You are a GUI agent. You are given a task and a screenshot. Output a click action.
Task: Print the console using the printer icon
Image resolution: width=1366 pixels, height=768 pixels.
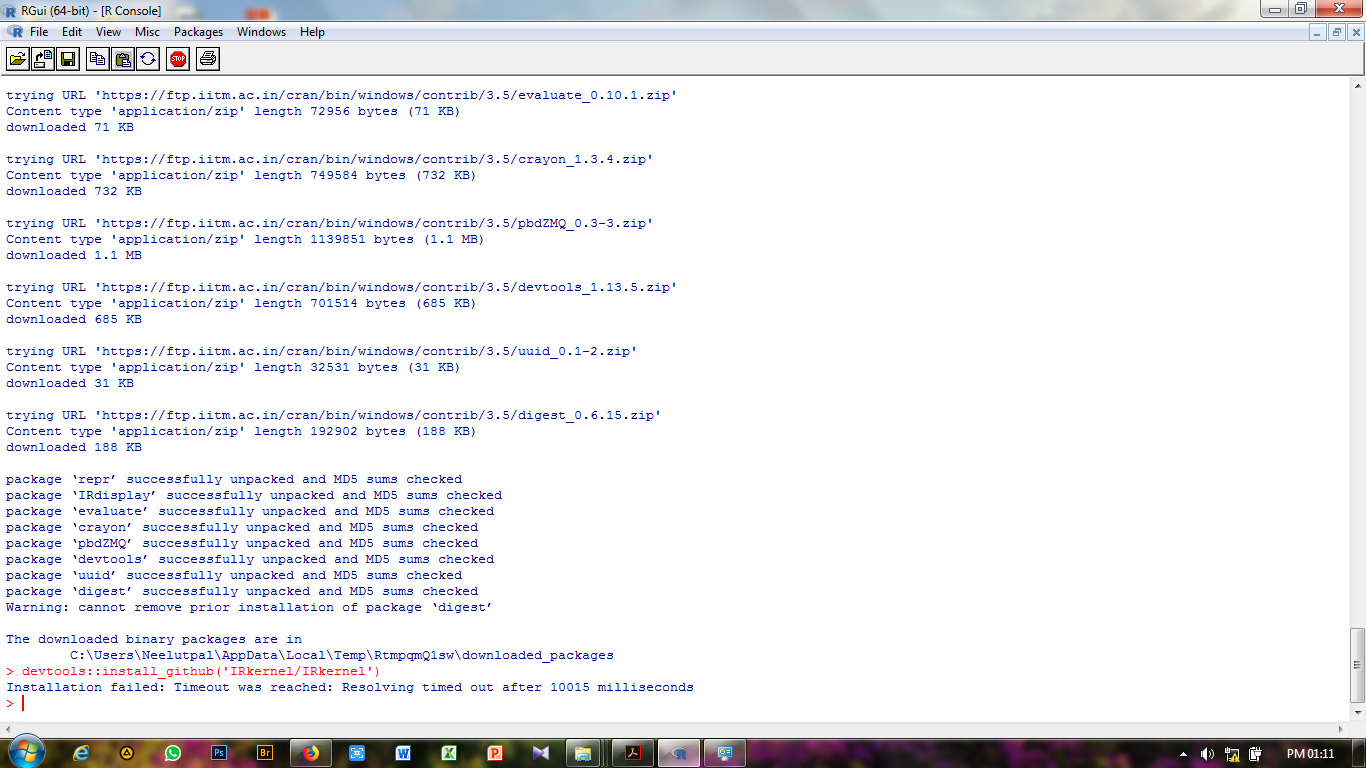[x=207, y=59]
